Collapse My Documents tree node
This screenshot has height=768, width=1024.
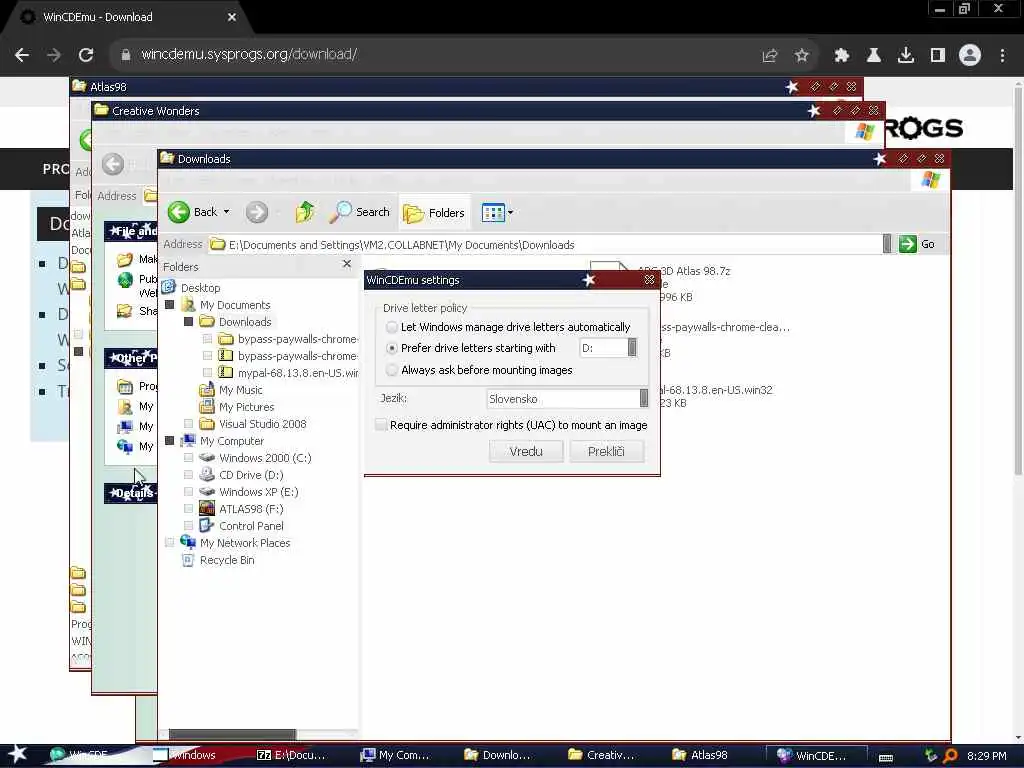(x=170, y=305)
